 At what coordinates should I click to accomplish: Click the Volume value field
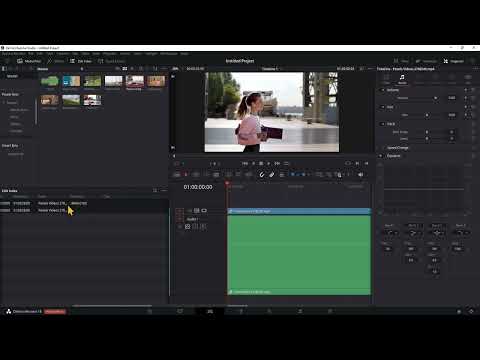click(x=452, y=98)
